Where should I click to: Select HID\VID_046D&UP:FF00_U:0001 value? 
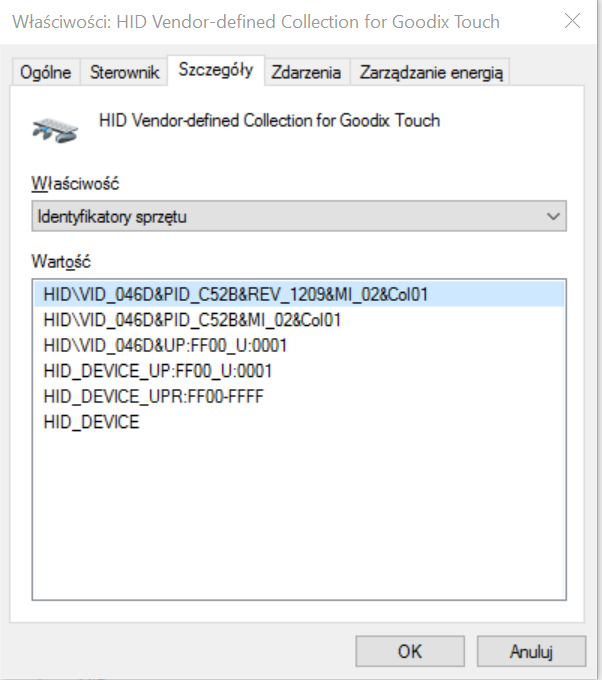pos(165,346)
